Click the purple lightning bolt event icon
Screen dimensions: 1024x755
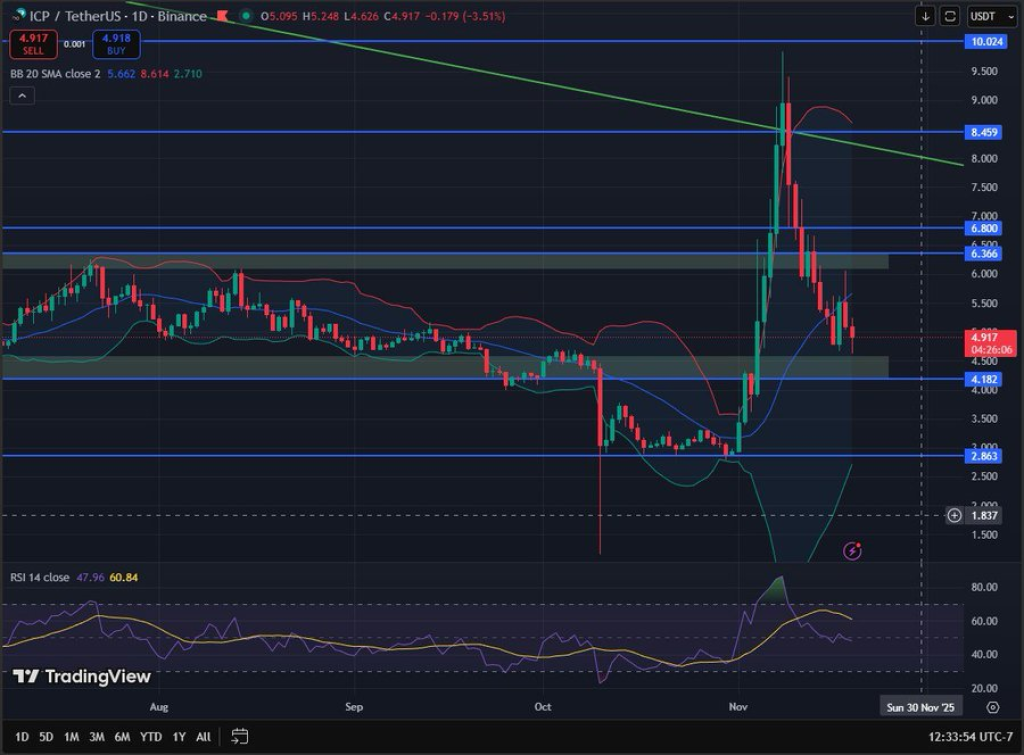852,550
